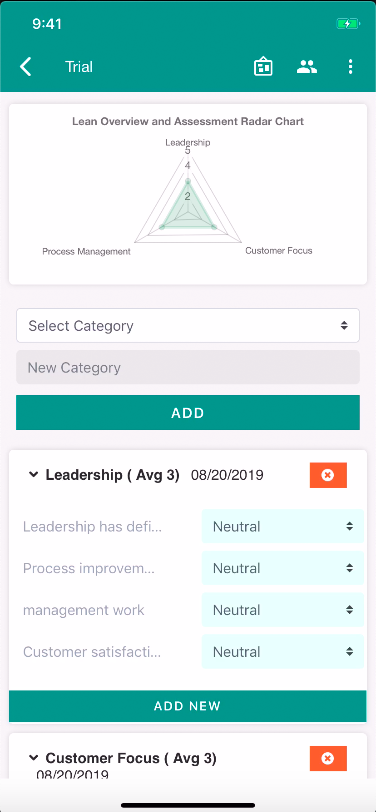The width and height of the screenshot is (376, 812).
Task: Tap the Leadership point on radar chart
Action: pos(188,181)
